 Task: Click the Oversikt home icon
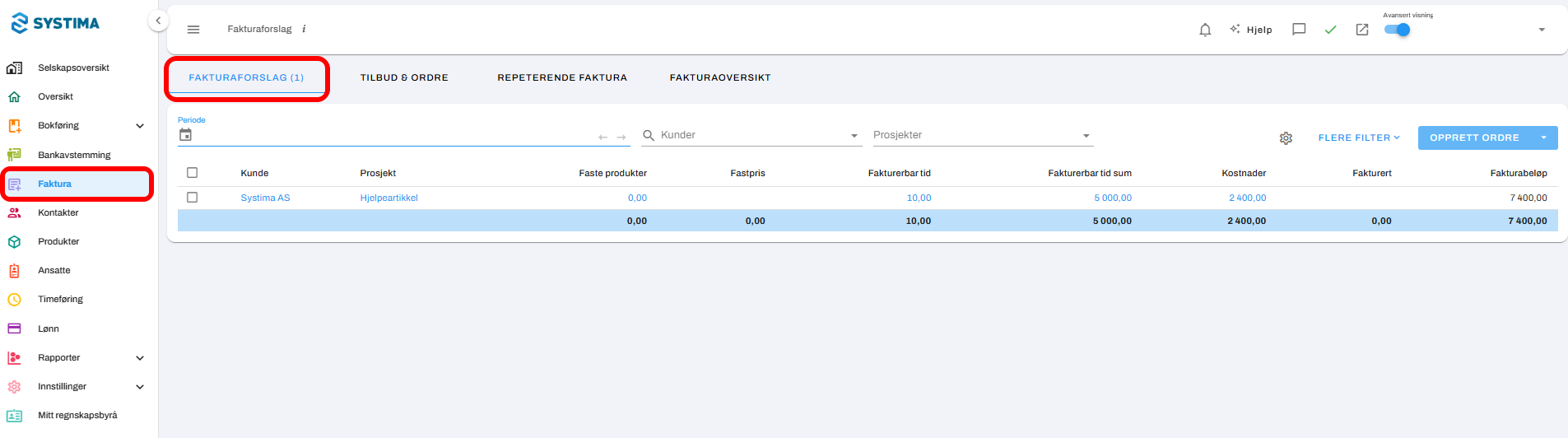point(14,96)
